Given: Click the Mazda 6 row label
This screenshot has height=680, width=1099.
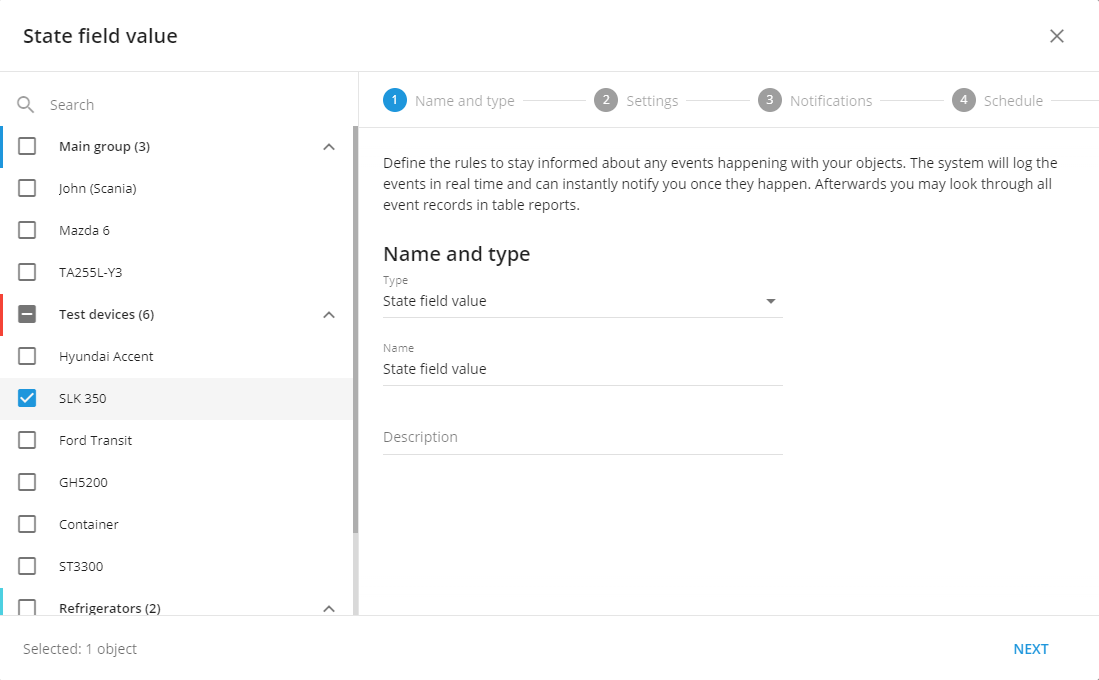Looking at the screenshot, I should tap(84, 231).
